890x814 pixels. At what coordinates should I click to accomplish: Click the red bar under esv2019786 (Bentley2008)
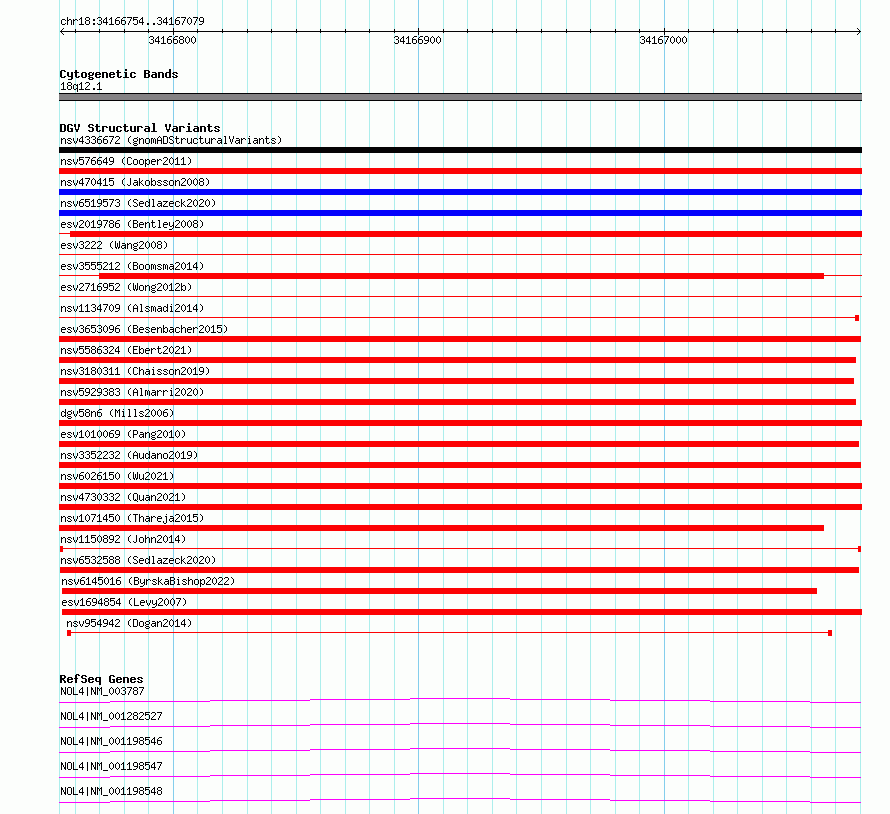pyautogui.click(x=465, y=234)
